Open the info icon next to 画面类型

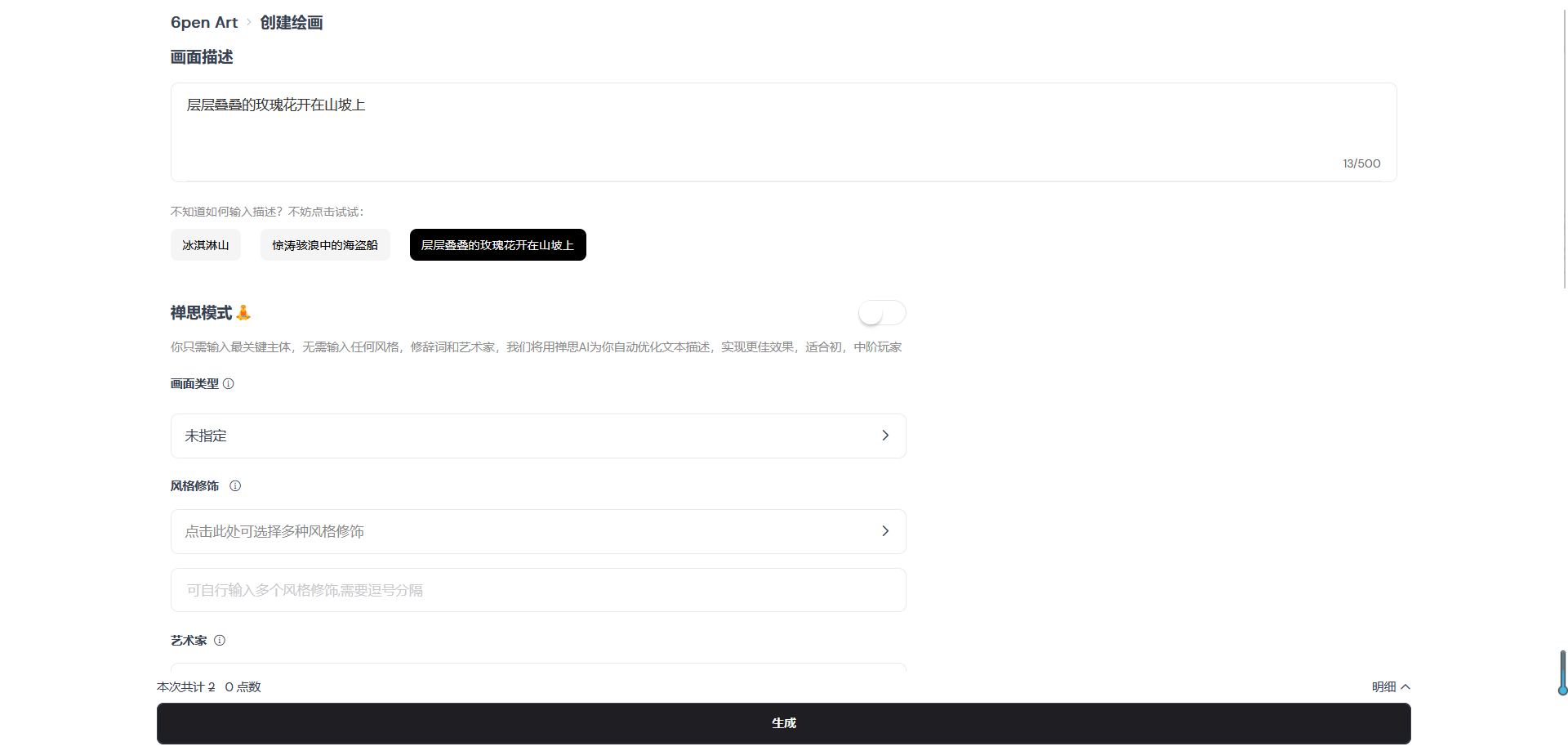[x=229, y=383]
